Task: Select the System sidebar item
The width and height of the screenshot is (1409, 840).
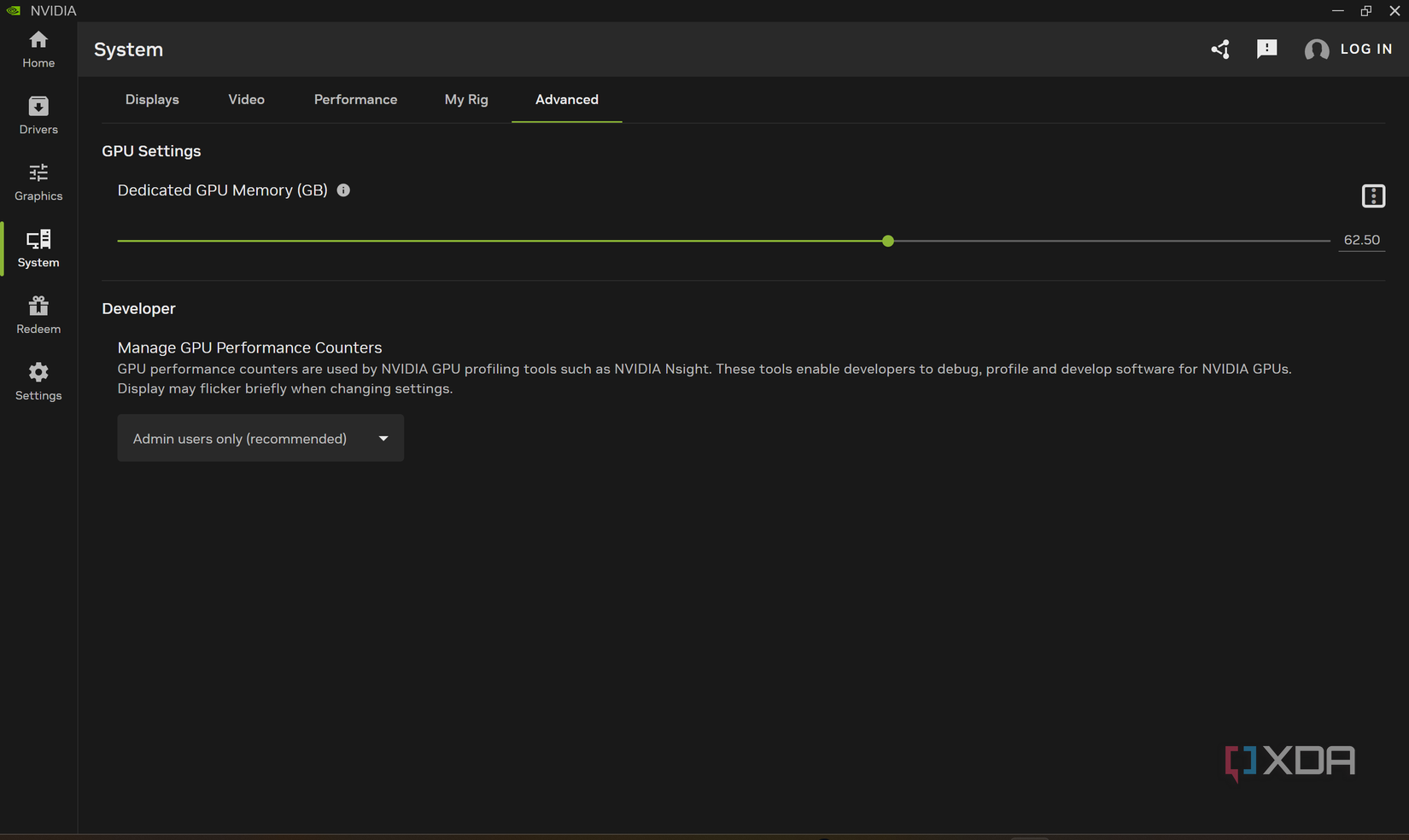Action: coord(38,249)
